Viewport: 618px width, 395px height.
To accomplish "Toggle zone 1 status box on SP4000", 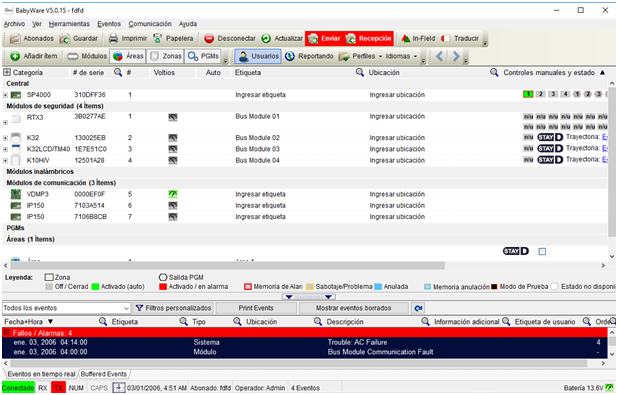I will coord(528,94).
